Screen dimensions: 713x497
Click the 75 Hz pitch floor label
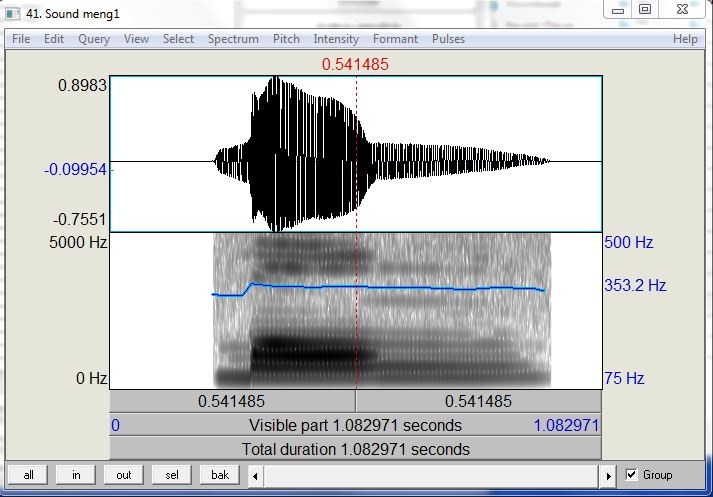(x=624, y=378)
